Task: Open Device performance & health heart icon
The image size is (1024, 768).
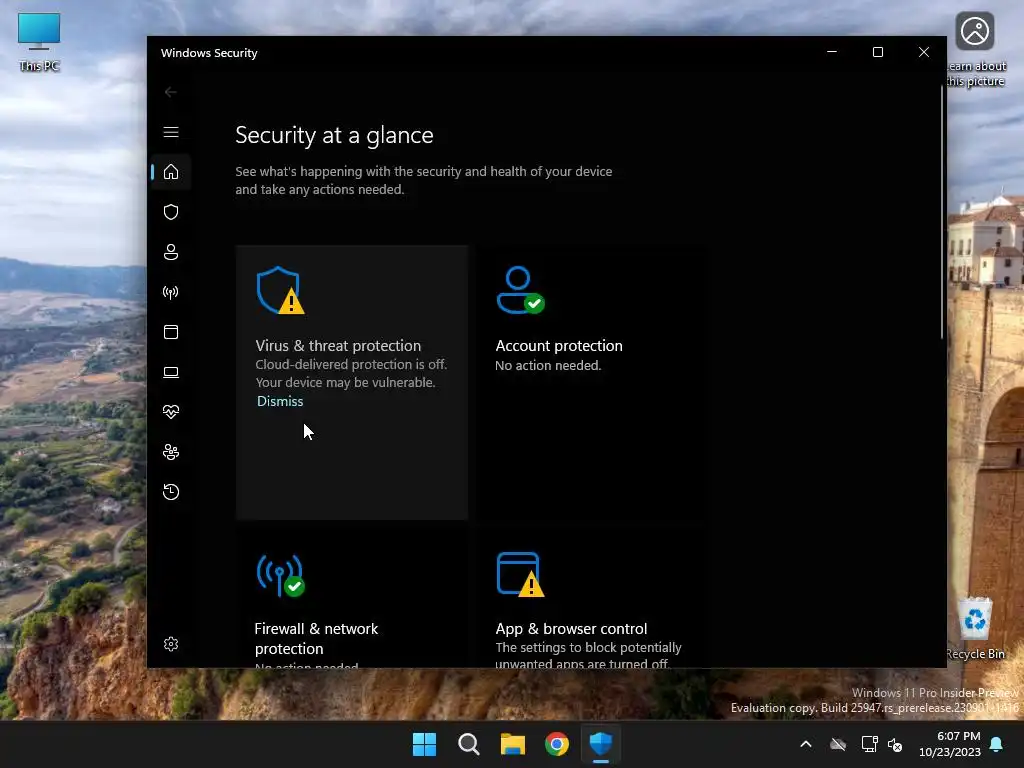Action: pos(170,412)
